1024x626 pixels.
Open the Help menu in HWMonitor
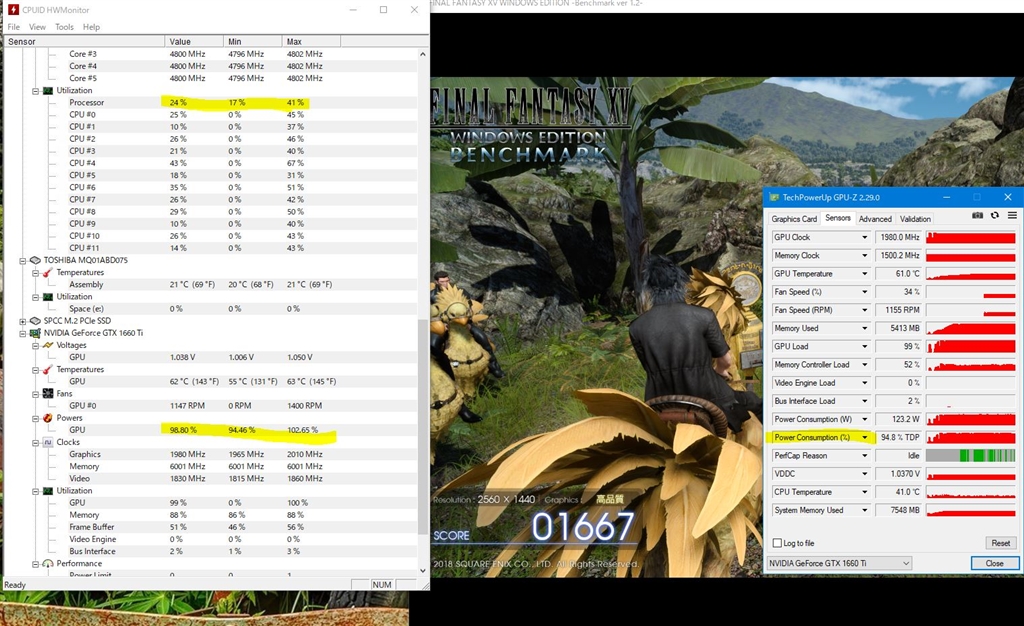[91, 27]
